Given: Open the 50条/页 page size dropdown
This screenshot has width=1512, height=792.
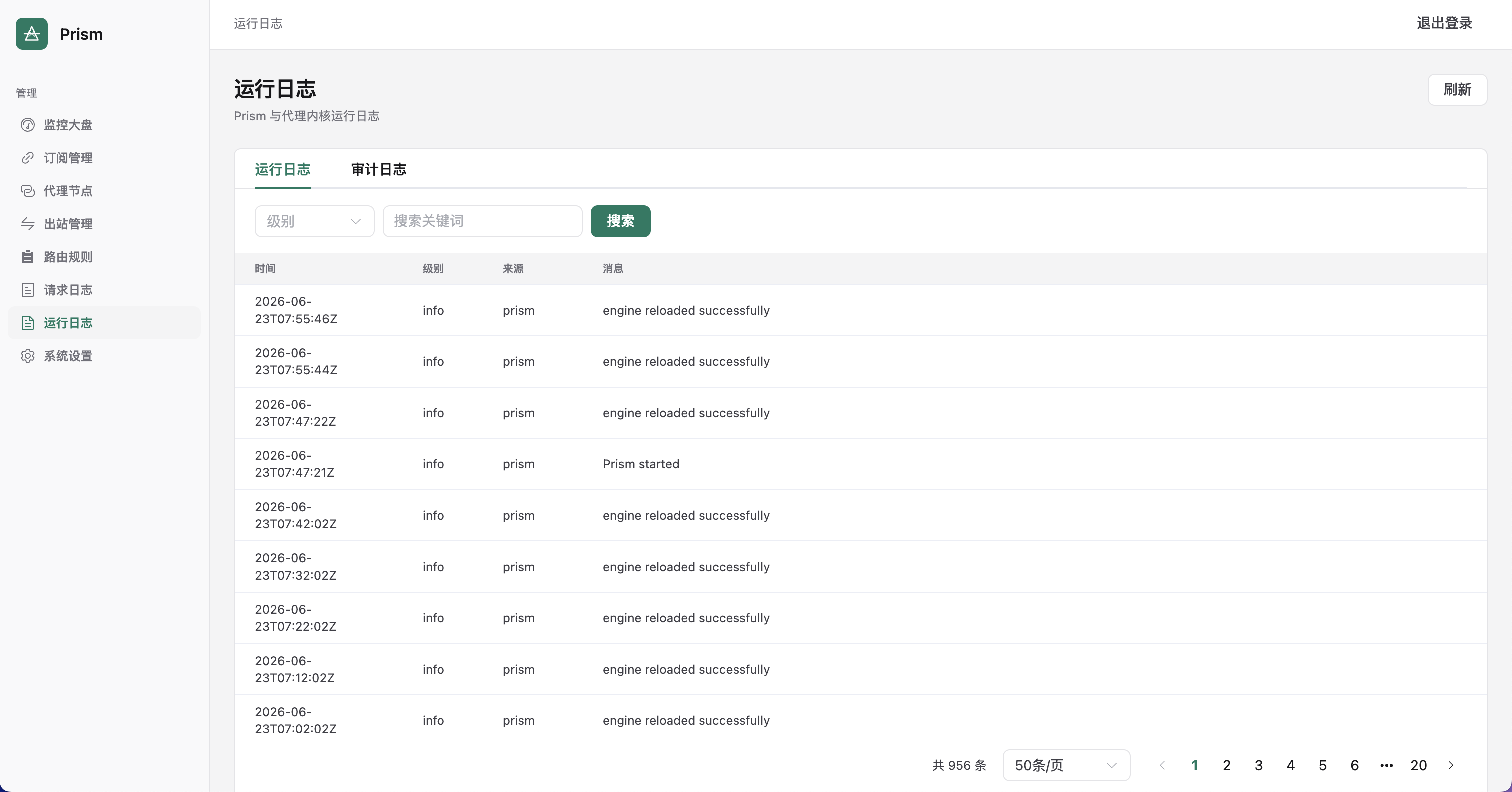Looking at the screenshot, I should click(1066, 765).
